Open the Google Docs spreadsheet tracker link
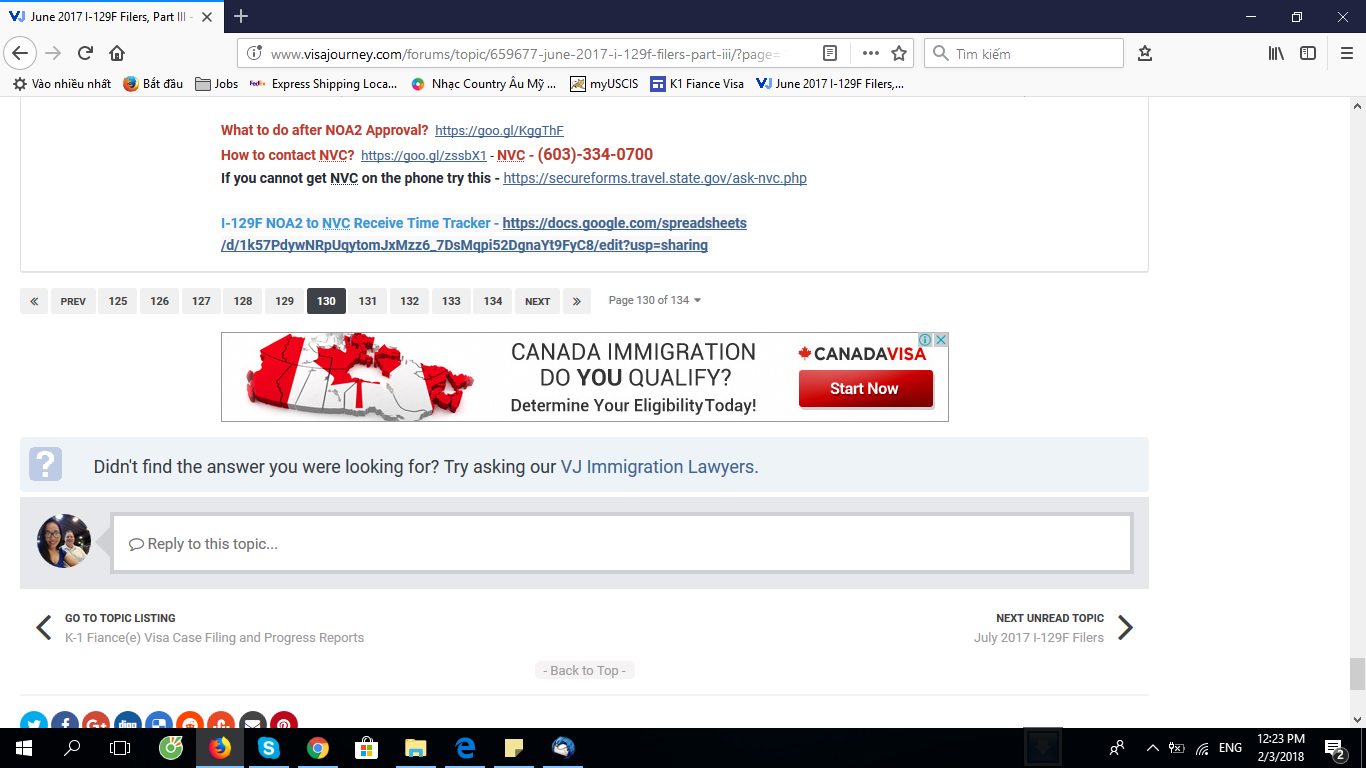The image size is (1366, 768). click(x=484, y=234)
